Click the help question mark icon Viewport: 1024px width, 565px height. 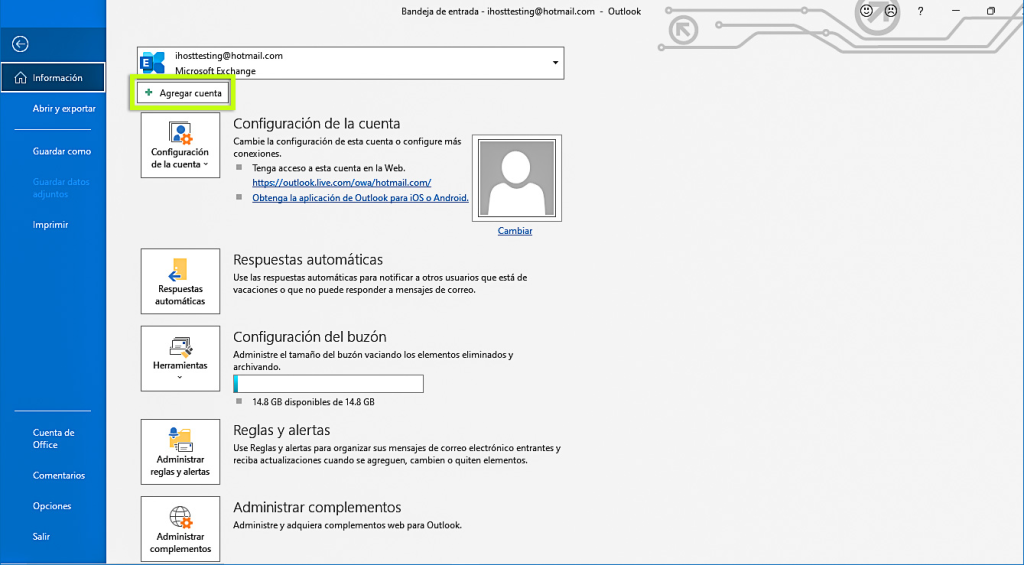coord(920,11)
